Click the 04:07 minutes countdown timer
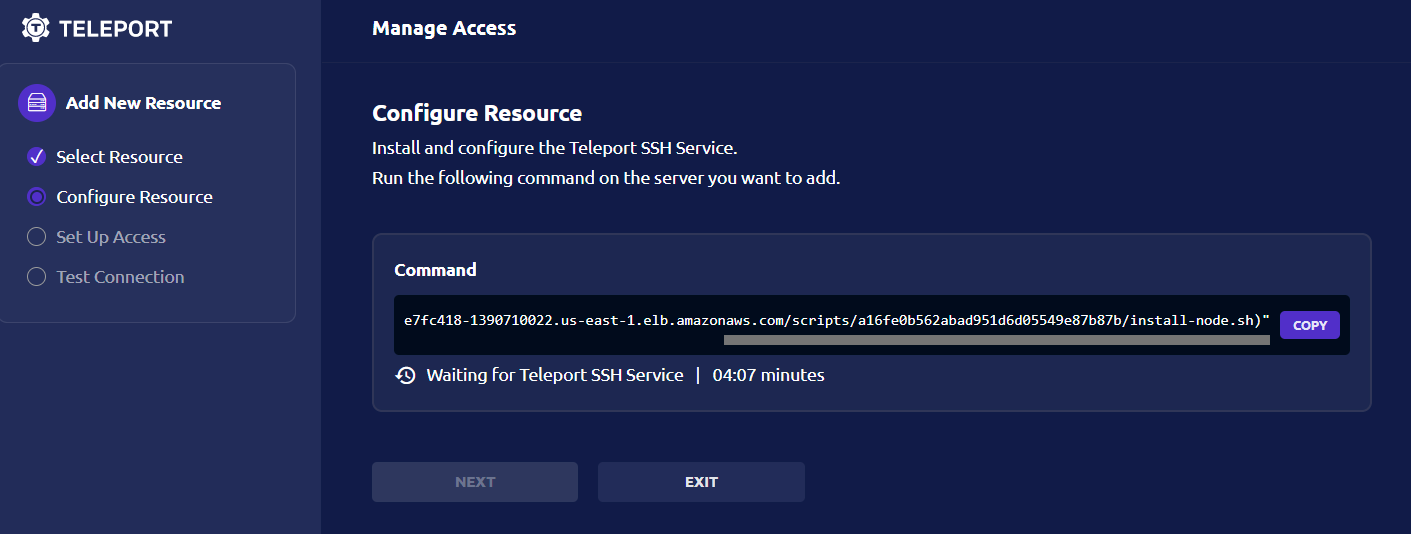The image size is (1411, 534). coord(768,376)
